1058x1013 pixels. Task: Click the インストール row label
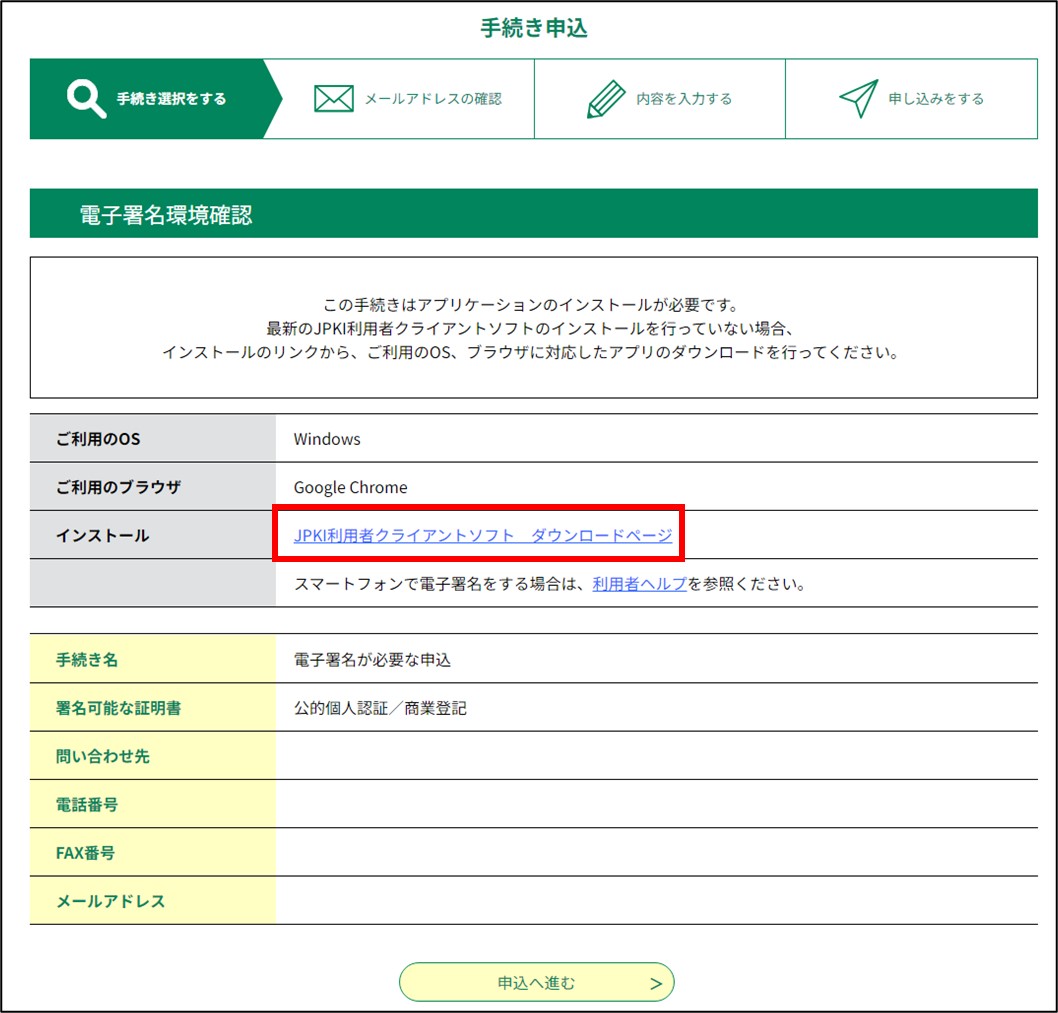coord(103,535)
